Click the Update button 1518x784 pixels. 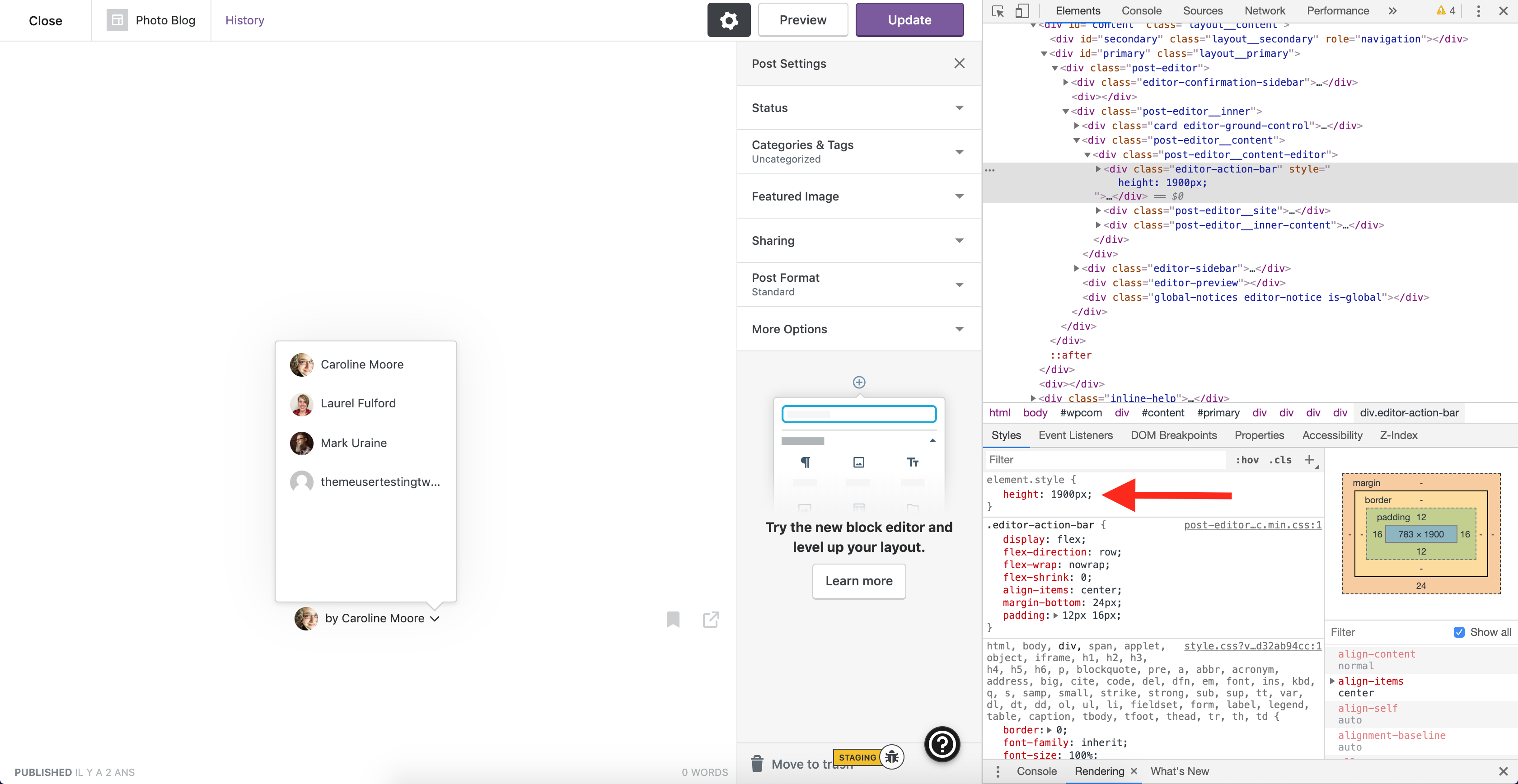pyautogui.click(x=909, y=19)
